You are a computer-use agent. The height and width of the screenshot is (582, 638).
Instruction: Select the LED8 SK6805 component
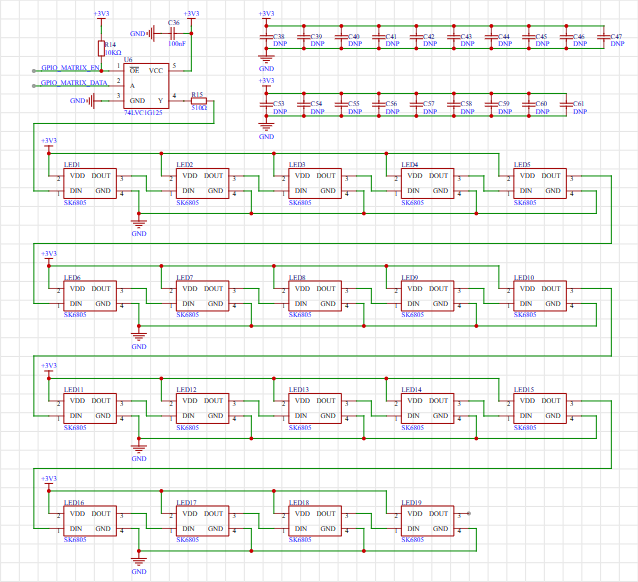pos(315,296)
